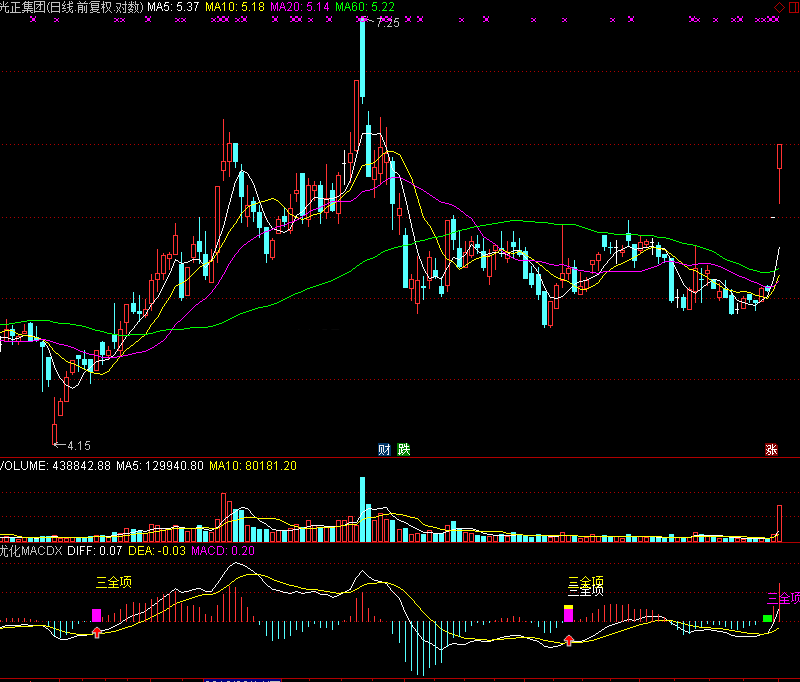Open the red 涨 event marker
This screenshot has width=800, height=682.
(x=771, y=449)
